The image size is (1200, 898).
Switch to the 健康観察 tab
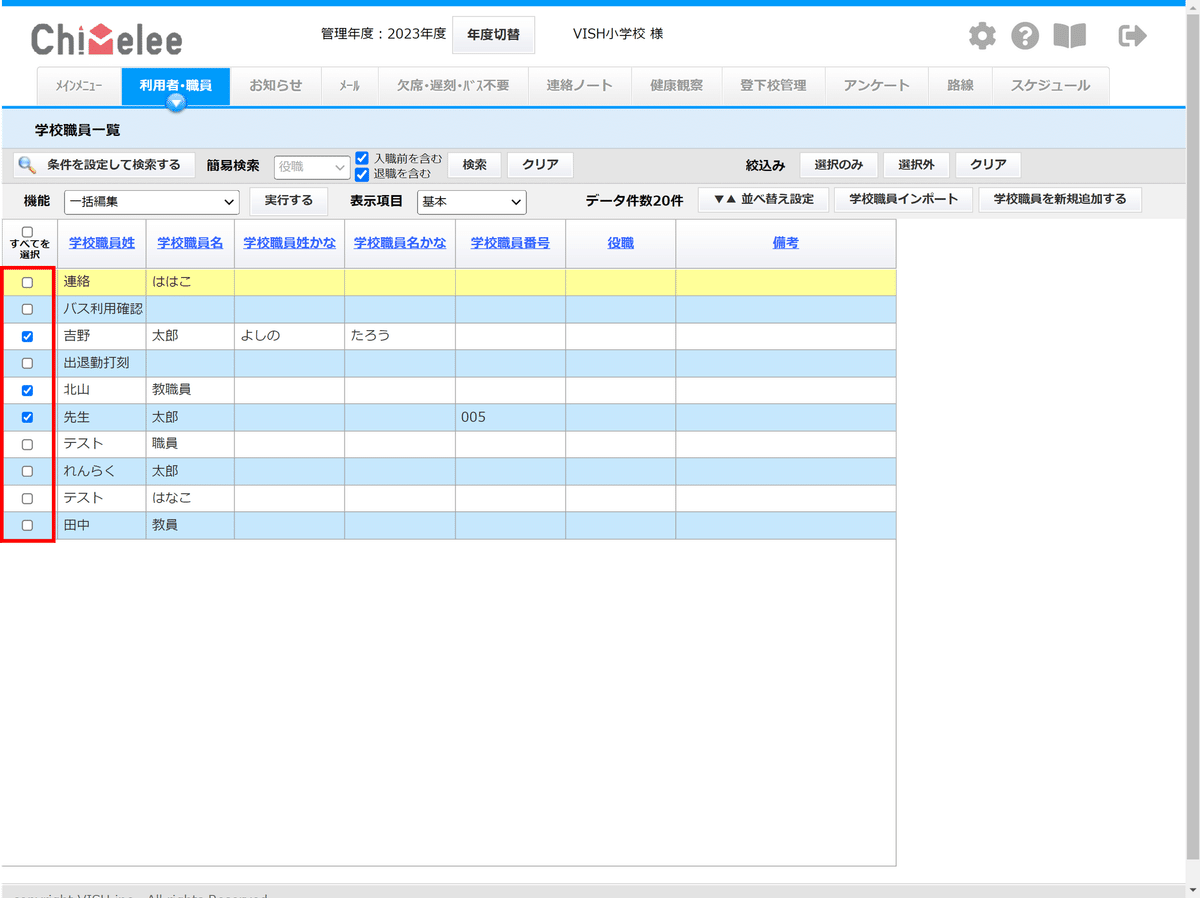[677, 86]
